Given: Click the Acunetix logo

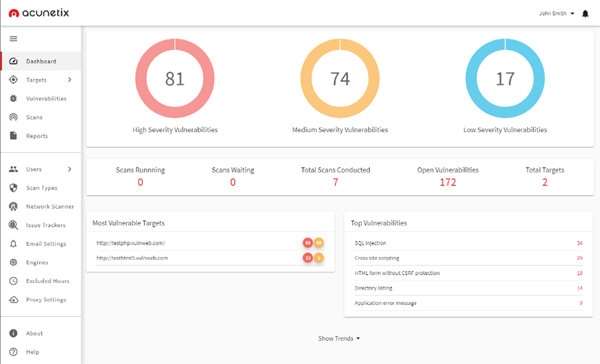Looking at the screenshot, I should (x=39, y=13).
